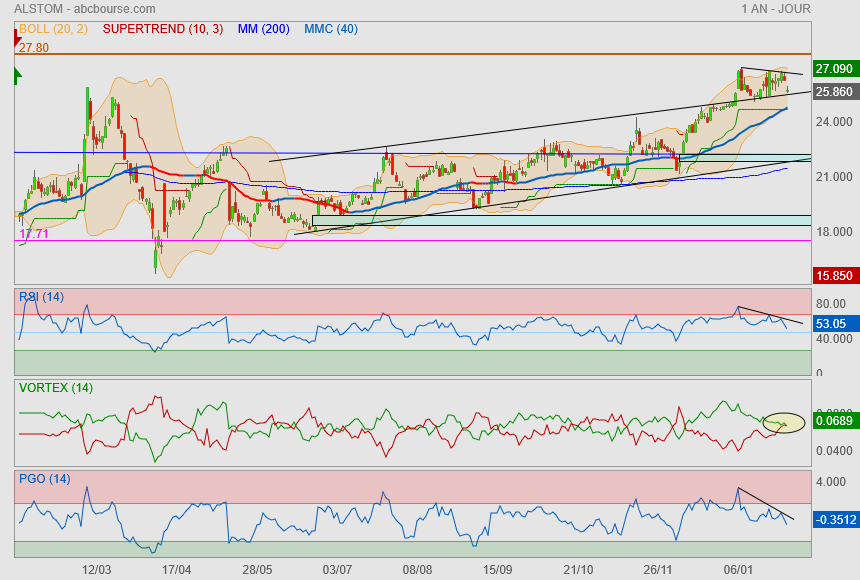Click the VORTEX (14) indicator label
Image resolution: width=860 pixels, height=580 pixels.
click(x=55, y=387)
